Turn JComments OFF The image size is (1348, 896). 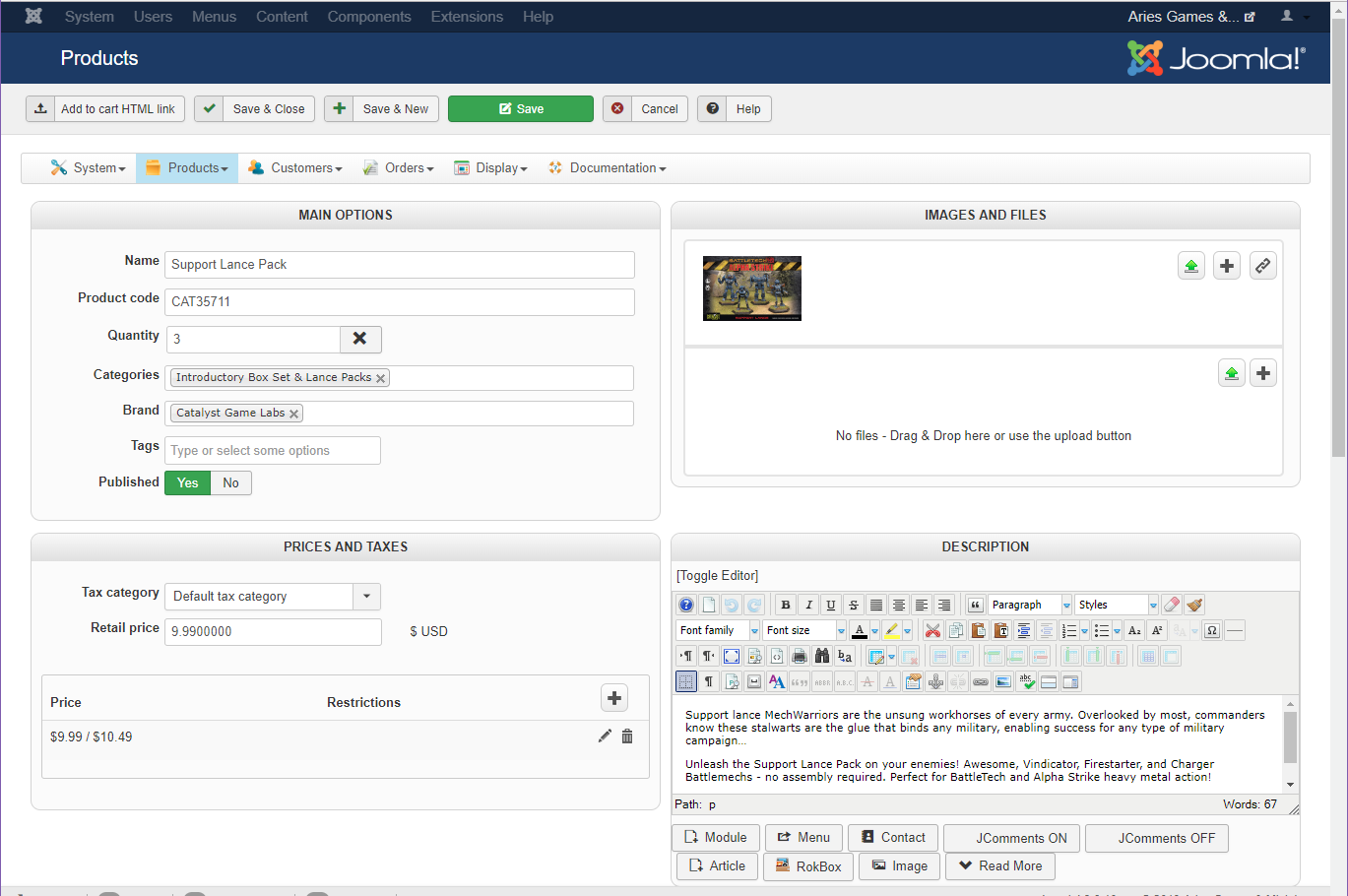(1157, 839)
